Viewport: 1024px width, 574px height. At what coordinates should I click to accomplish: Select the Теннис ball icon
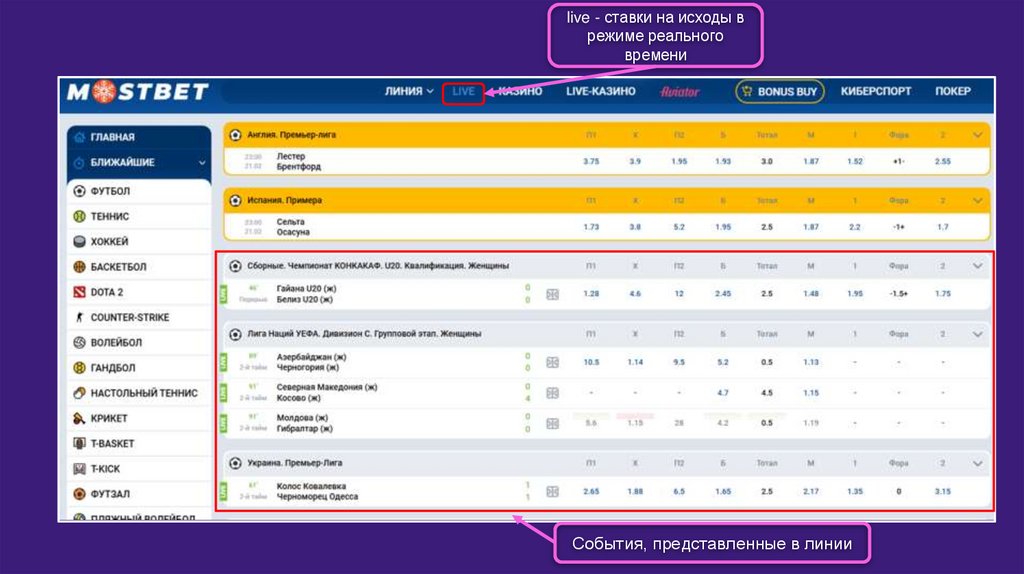(79, 216)
